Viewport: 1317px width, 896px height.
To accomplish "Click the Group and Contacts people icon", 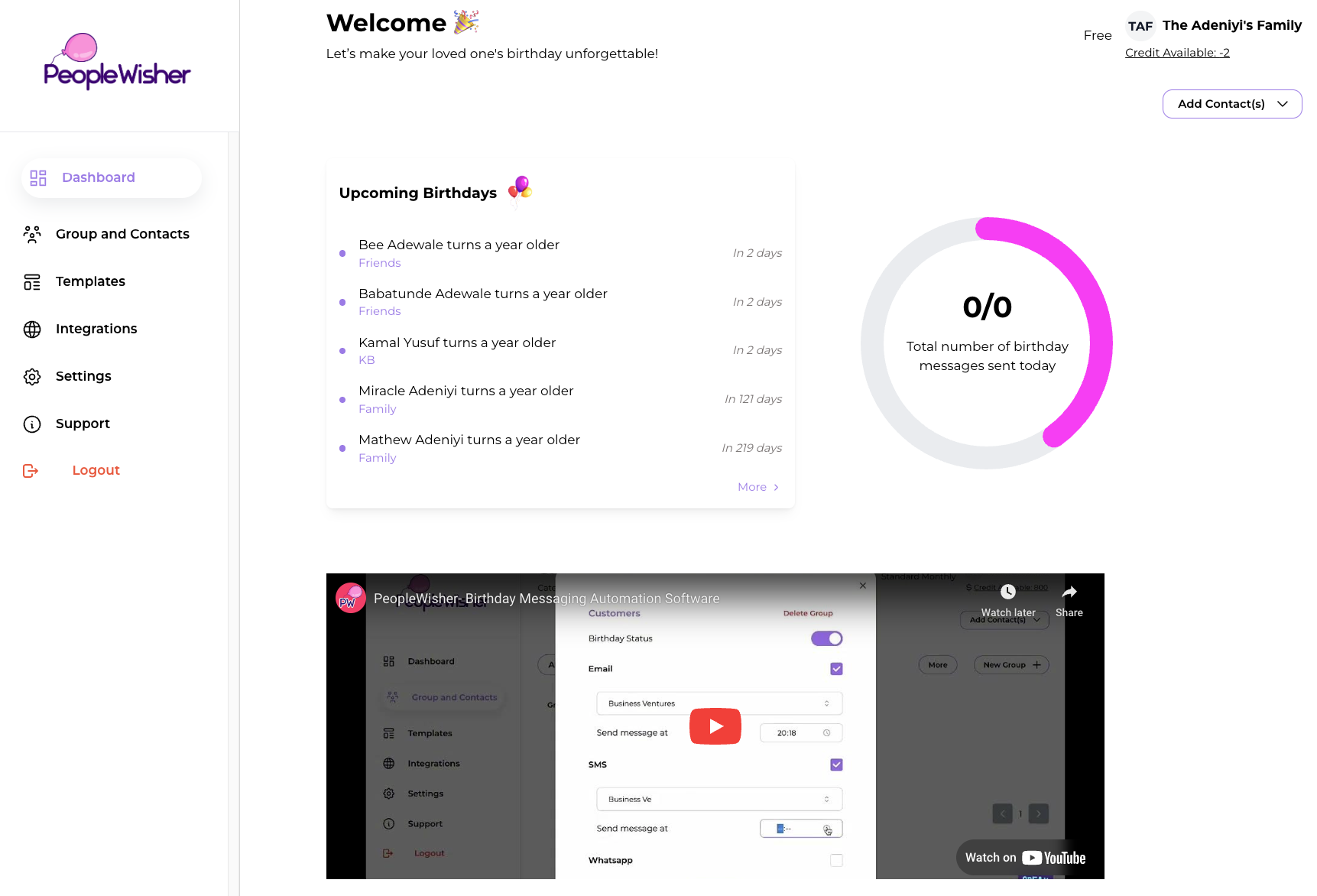I will (x=32, y=234).
